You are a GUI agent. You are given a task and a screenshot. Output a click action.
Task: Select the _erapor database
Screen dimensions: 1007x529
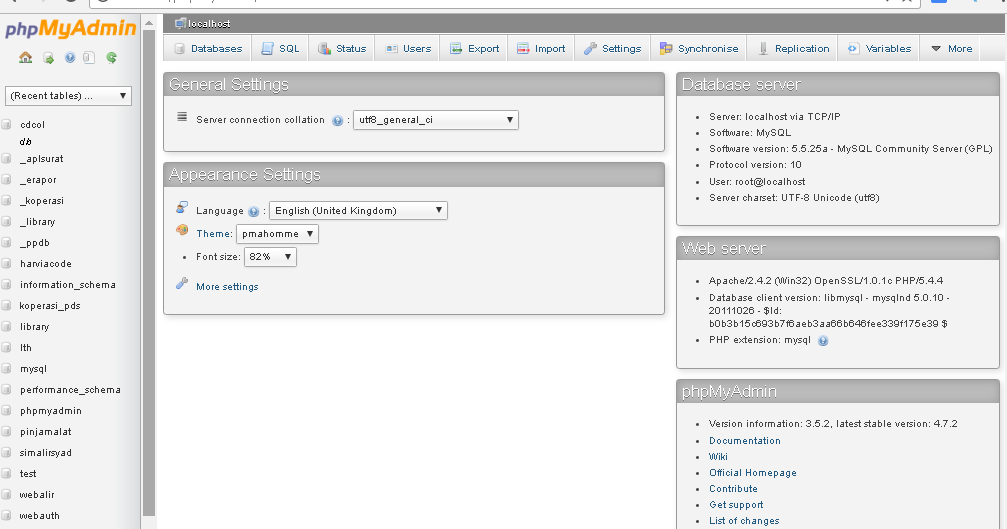[x=38, y=180]
